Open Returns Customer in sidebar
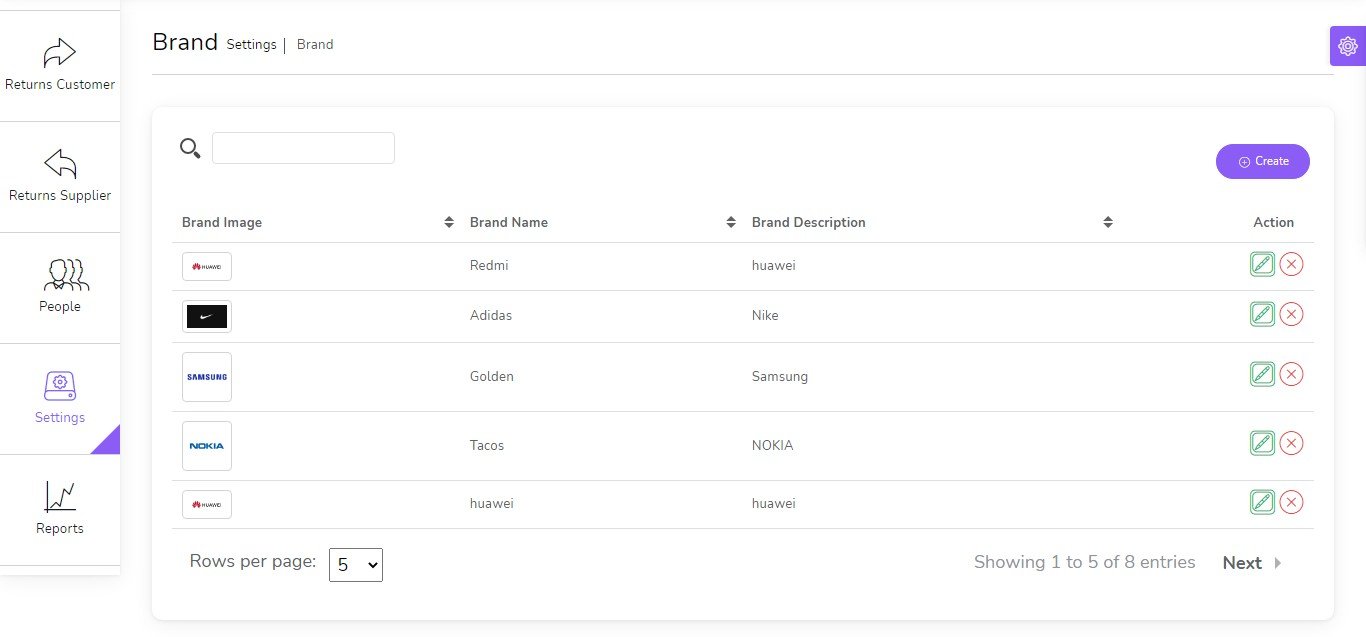 [60, 66]
